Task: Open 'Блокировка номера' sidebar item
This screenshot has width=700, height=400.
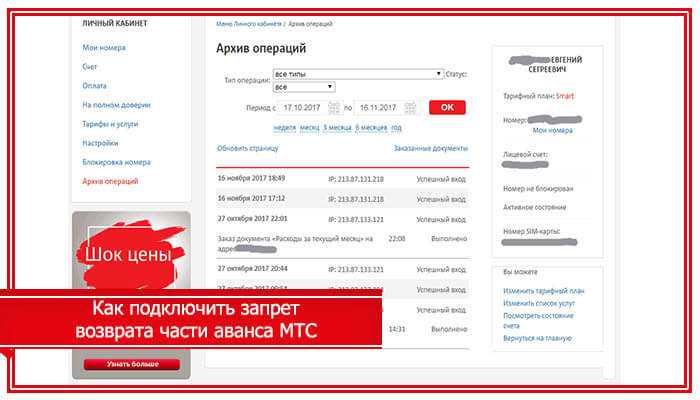Action: pos(117,162)
